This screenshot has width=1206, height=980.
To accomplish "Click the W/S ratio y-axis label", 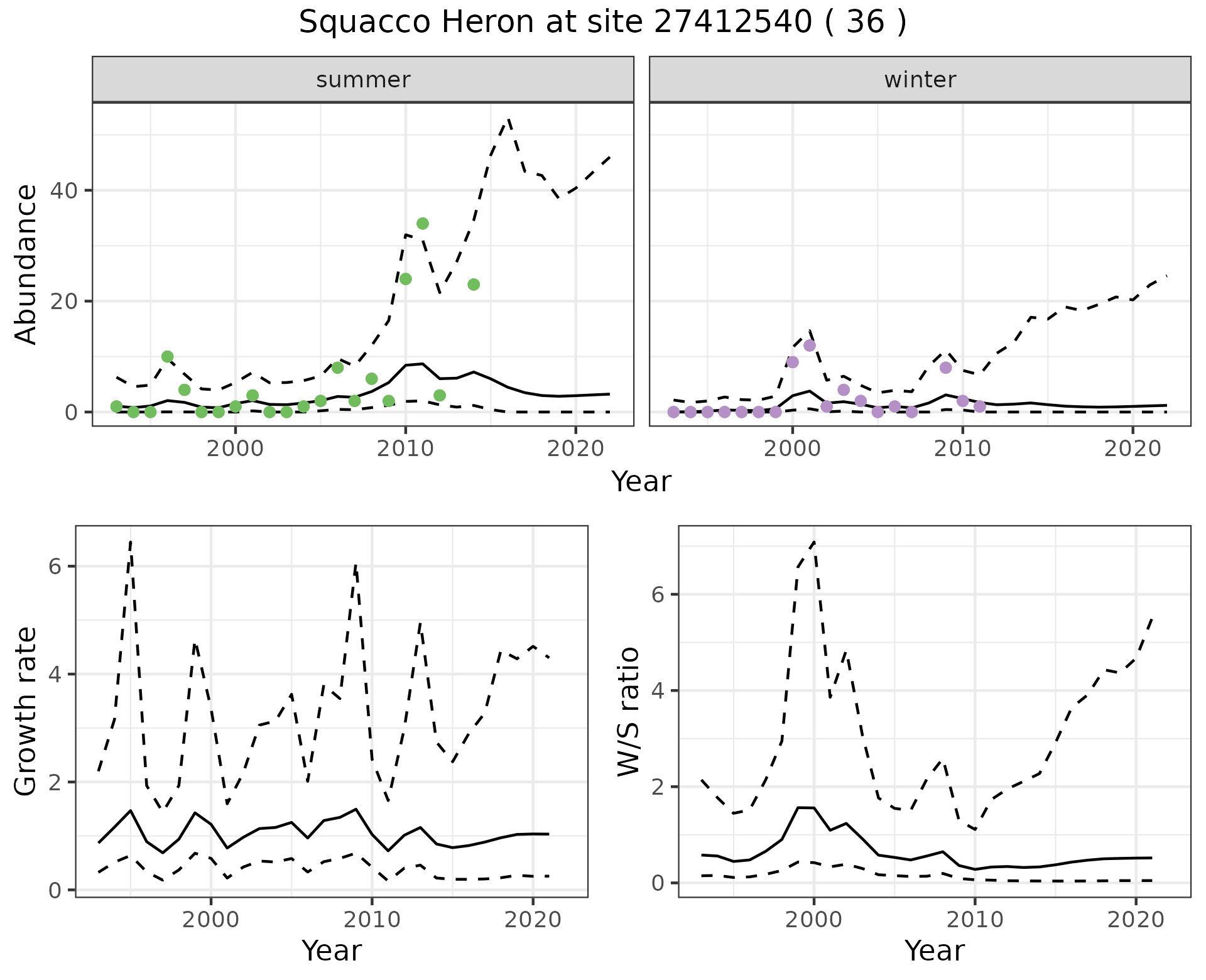I will [629, 711].
